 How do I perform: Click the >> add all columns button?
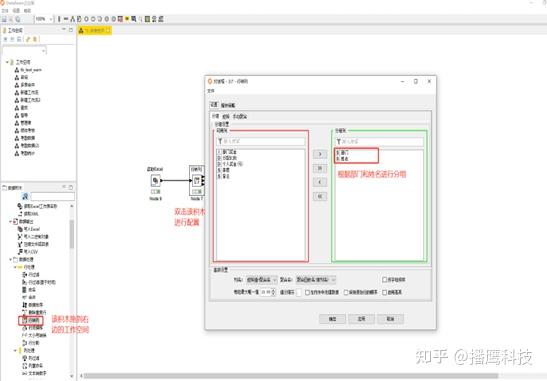tap(320, 168)
